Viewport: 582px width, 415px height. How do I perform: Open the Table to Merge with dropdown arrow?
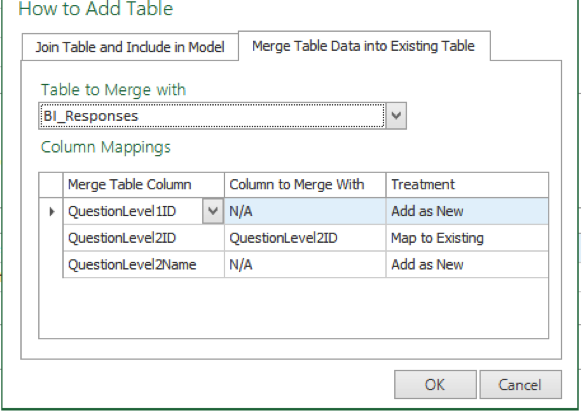coord(396,116)
